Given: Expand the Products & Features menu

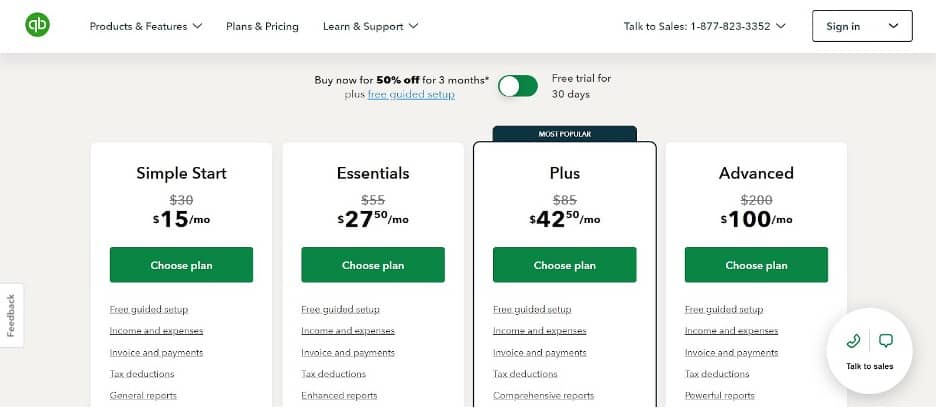Looking at the screenshot, I should point(146,26).
